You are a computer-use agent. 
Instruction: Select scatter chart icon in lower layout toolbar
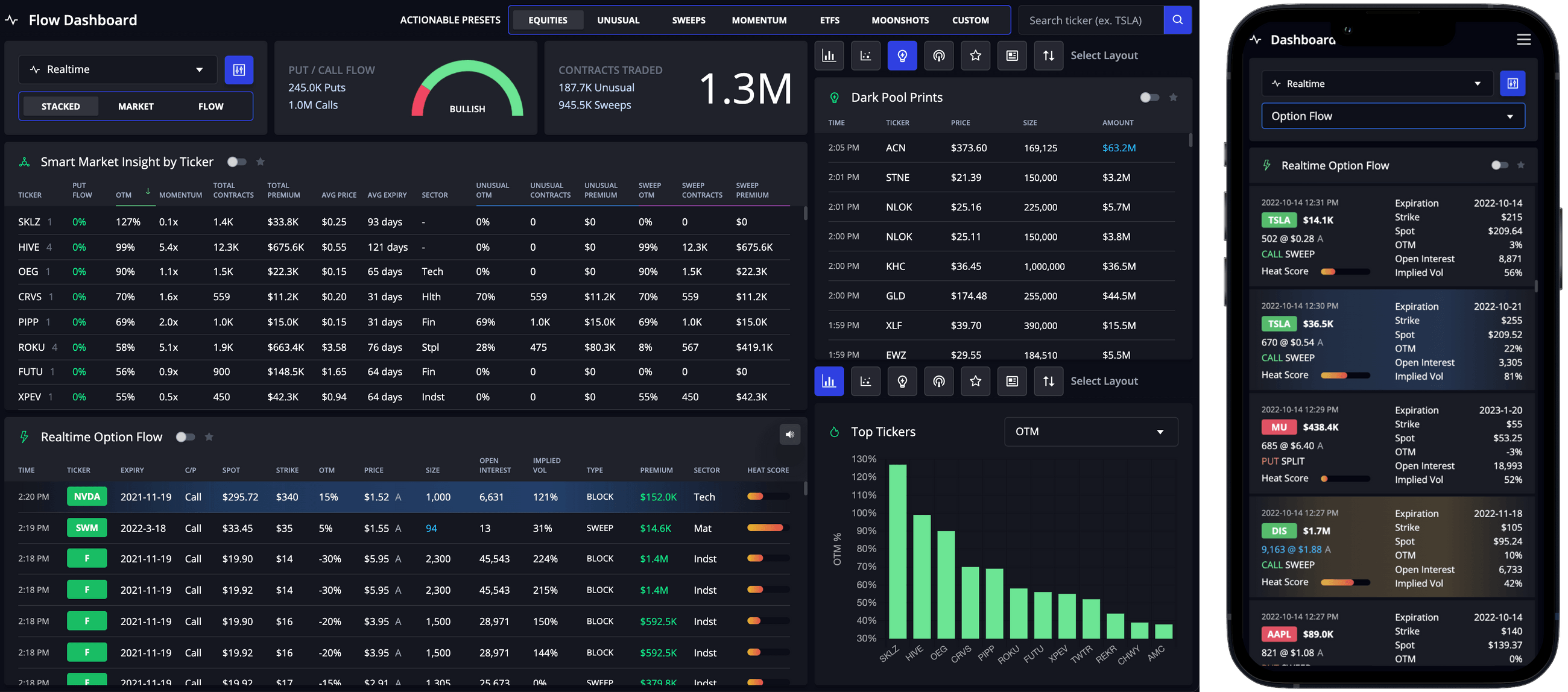pyautogui.click(x=865, y=381)
